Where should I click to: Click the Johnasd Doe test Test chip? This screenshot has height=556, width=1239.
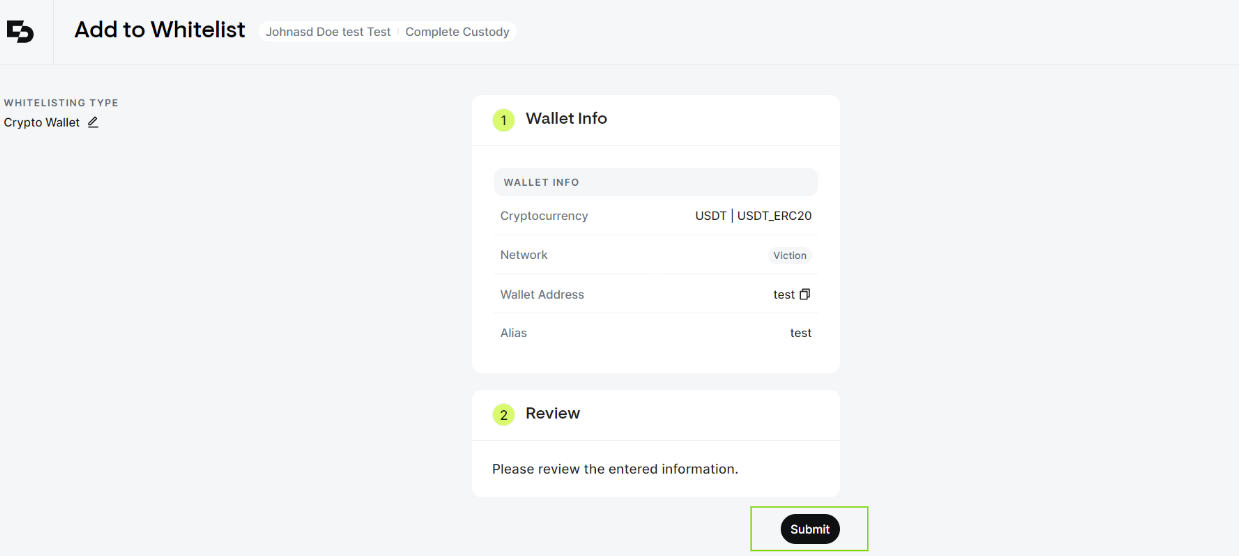[328, 32]
